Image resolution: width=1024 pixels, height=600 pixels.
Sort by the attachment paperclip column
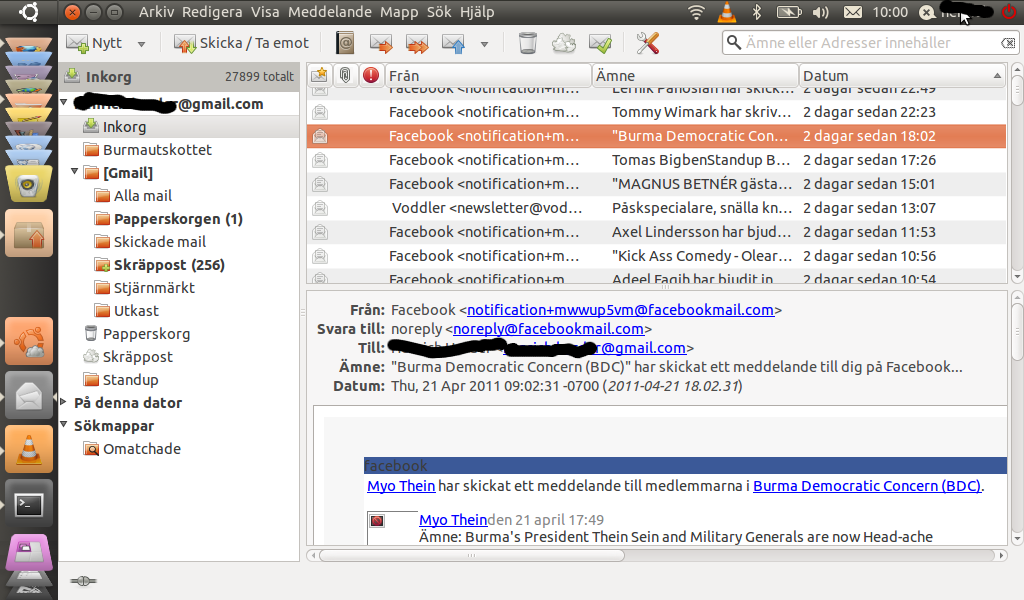click(345, 76)
